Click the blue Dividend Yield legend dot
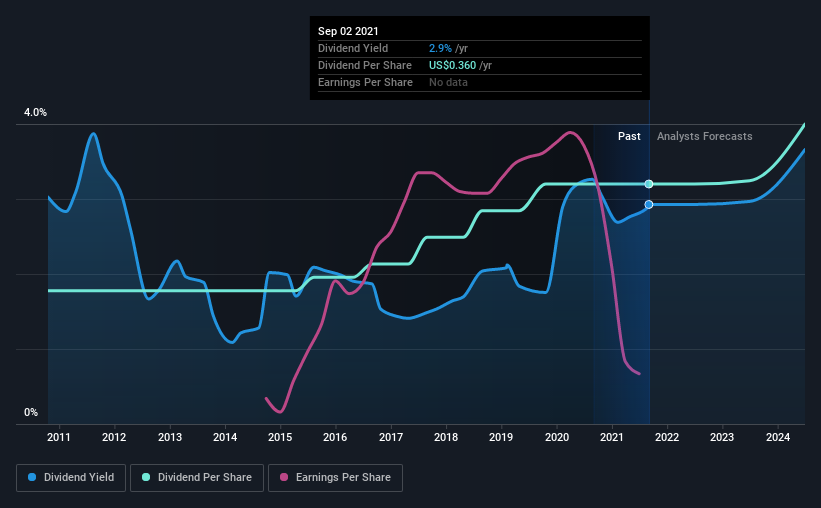 tap(32, 477)
